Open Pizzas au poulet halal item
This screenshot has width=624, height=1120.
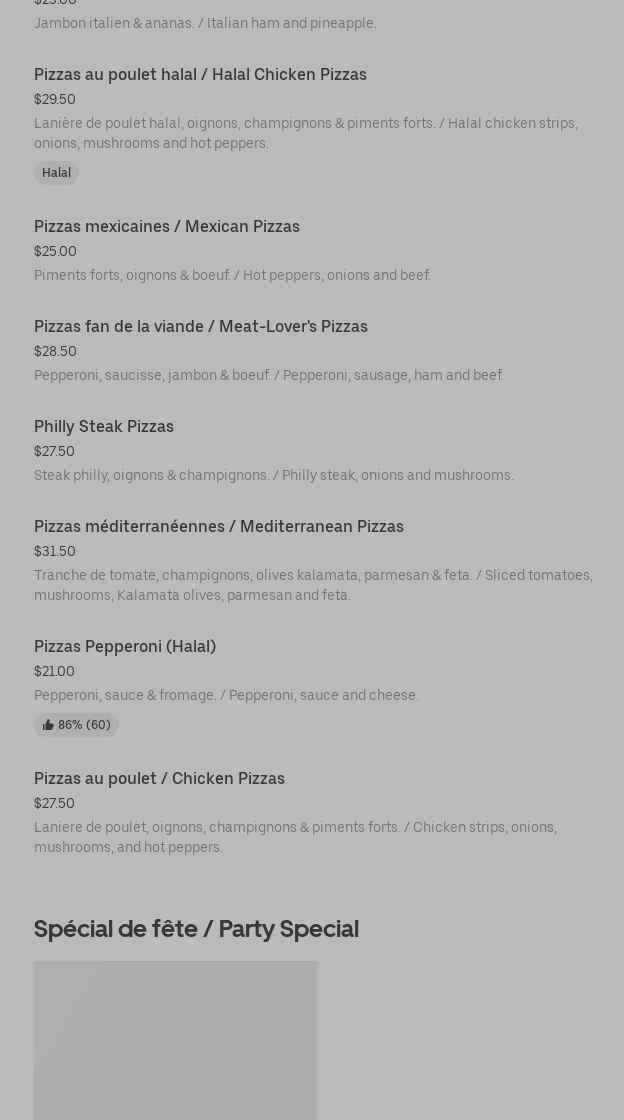200,75
